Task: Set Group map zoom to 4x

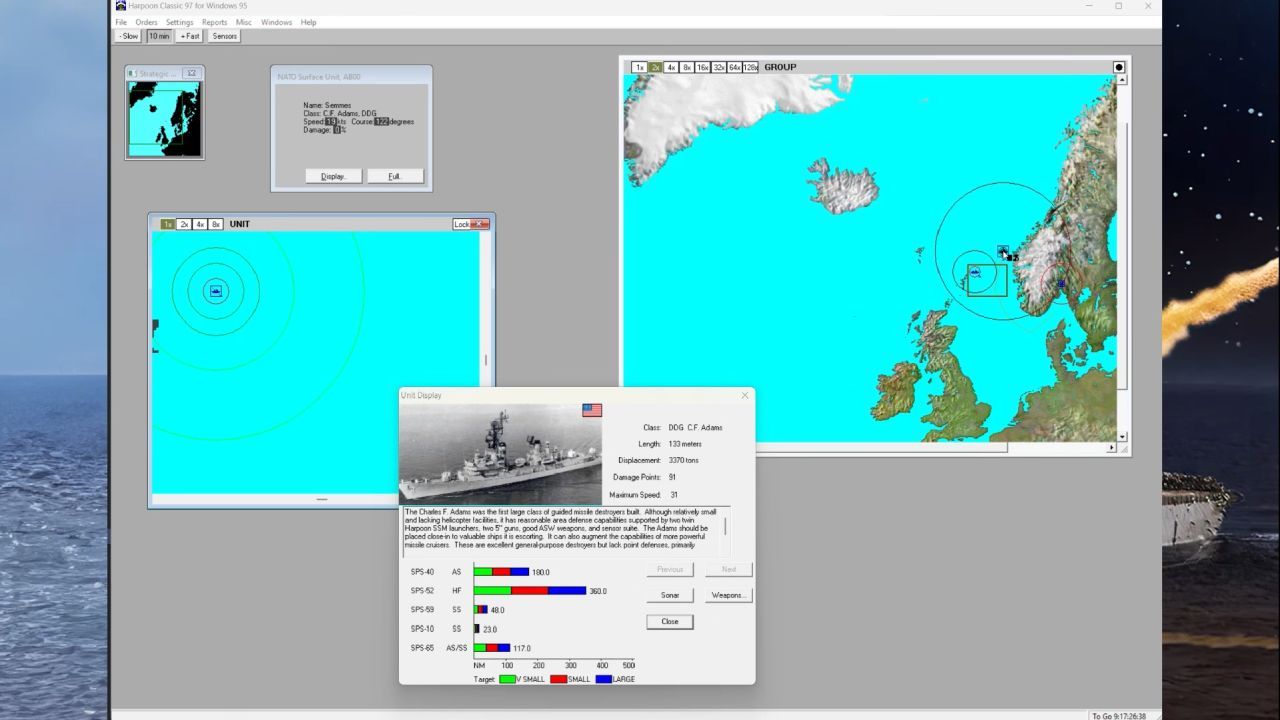Action: [671, 67]
